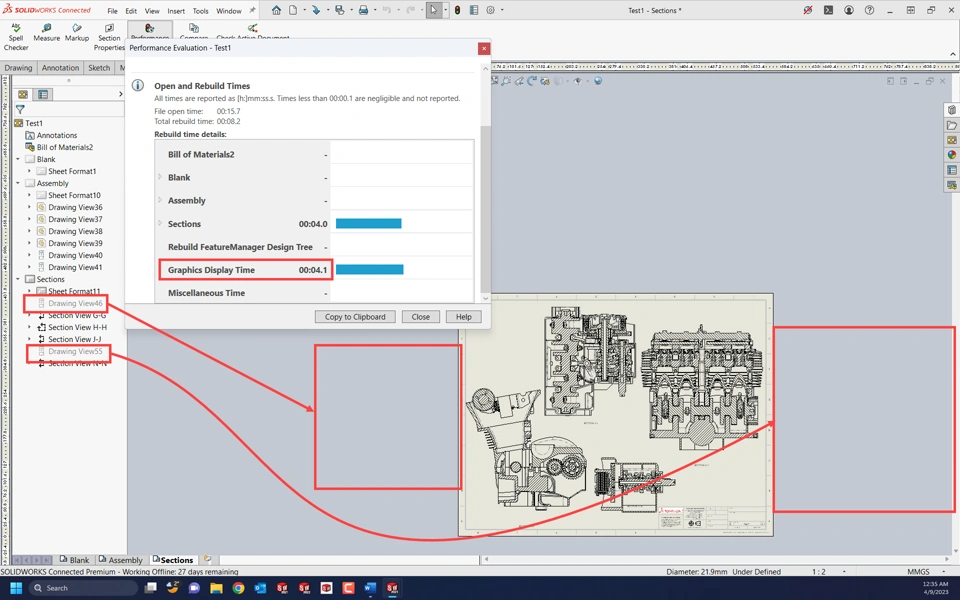Image resolution: width=960 pixels, height=600 pixels.
Task: Open the top task pane tab icon
Action: (951, 110)
